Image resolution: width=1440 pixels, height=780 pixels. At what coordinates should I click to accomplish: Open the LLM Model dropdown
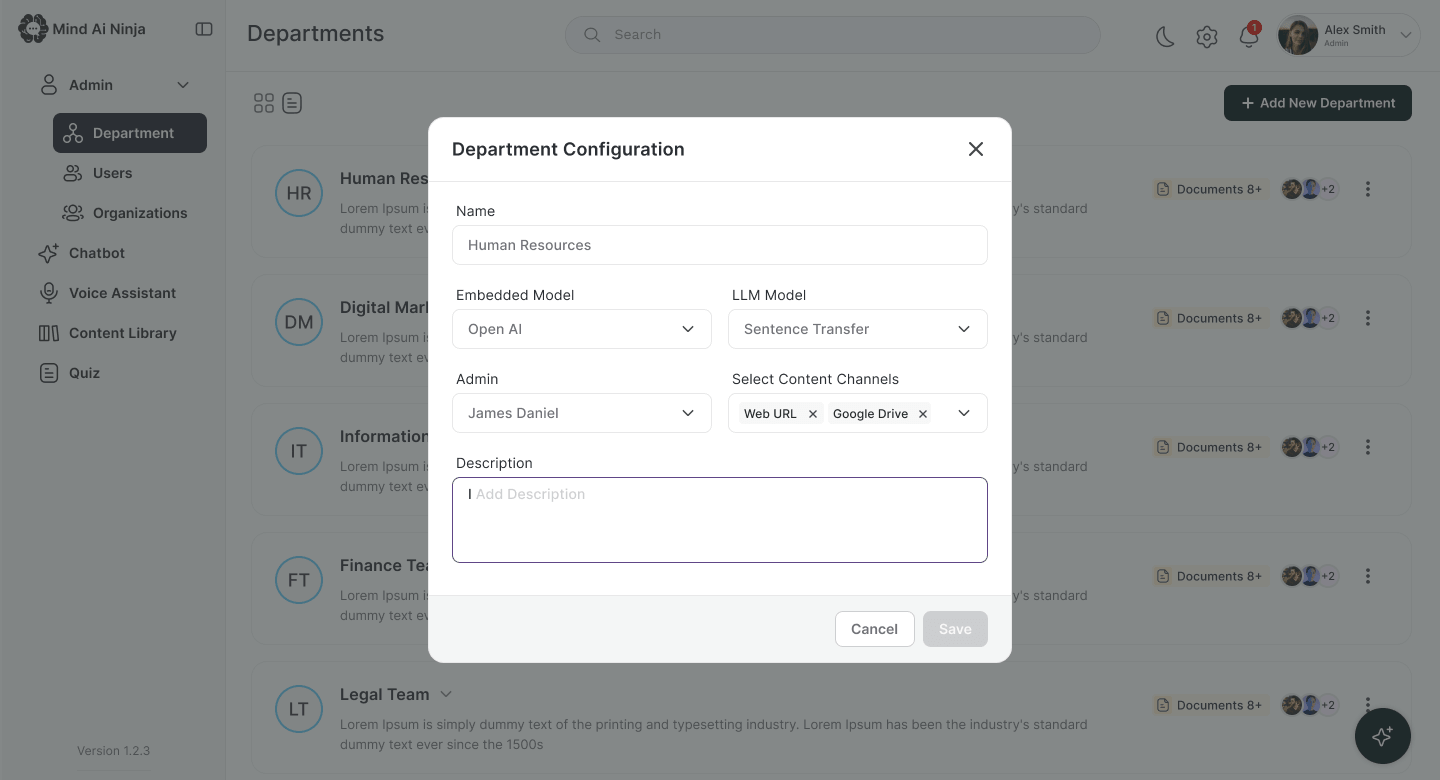tap(858, 329)
